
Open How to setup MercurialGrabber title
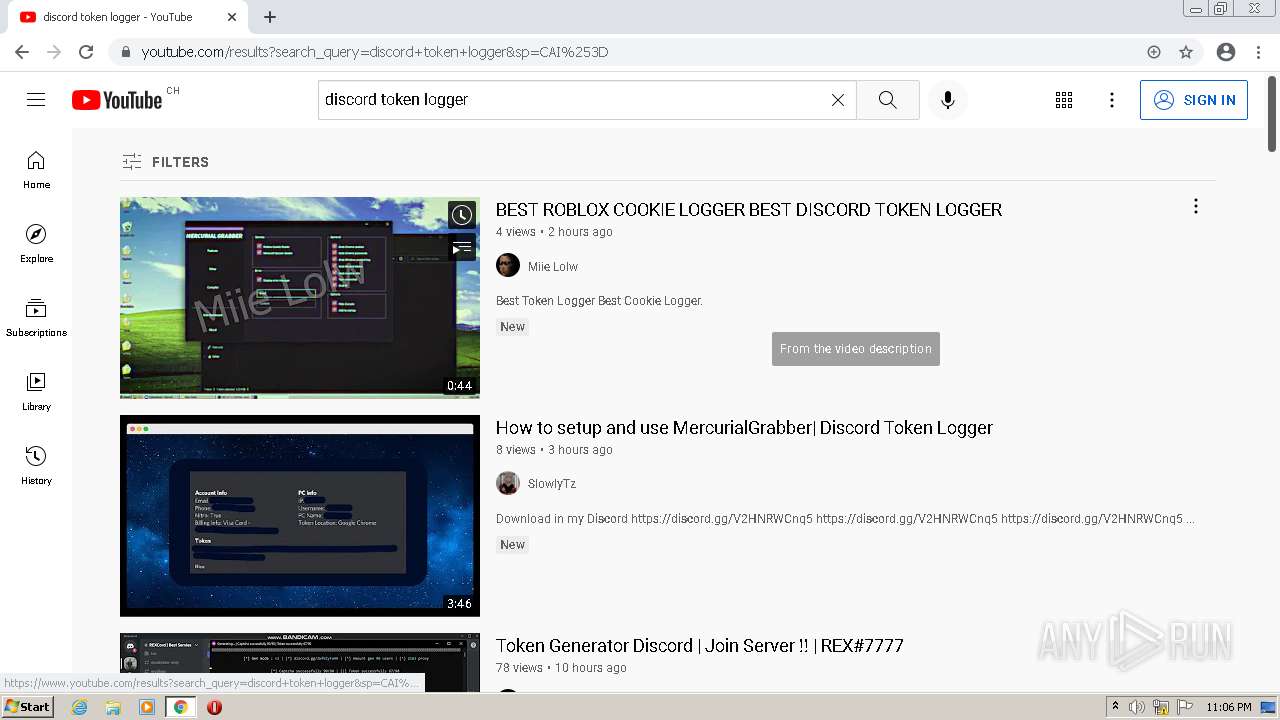coord(744,428)
